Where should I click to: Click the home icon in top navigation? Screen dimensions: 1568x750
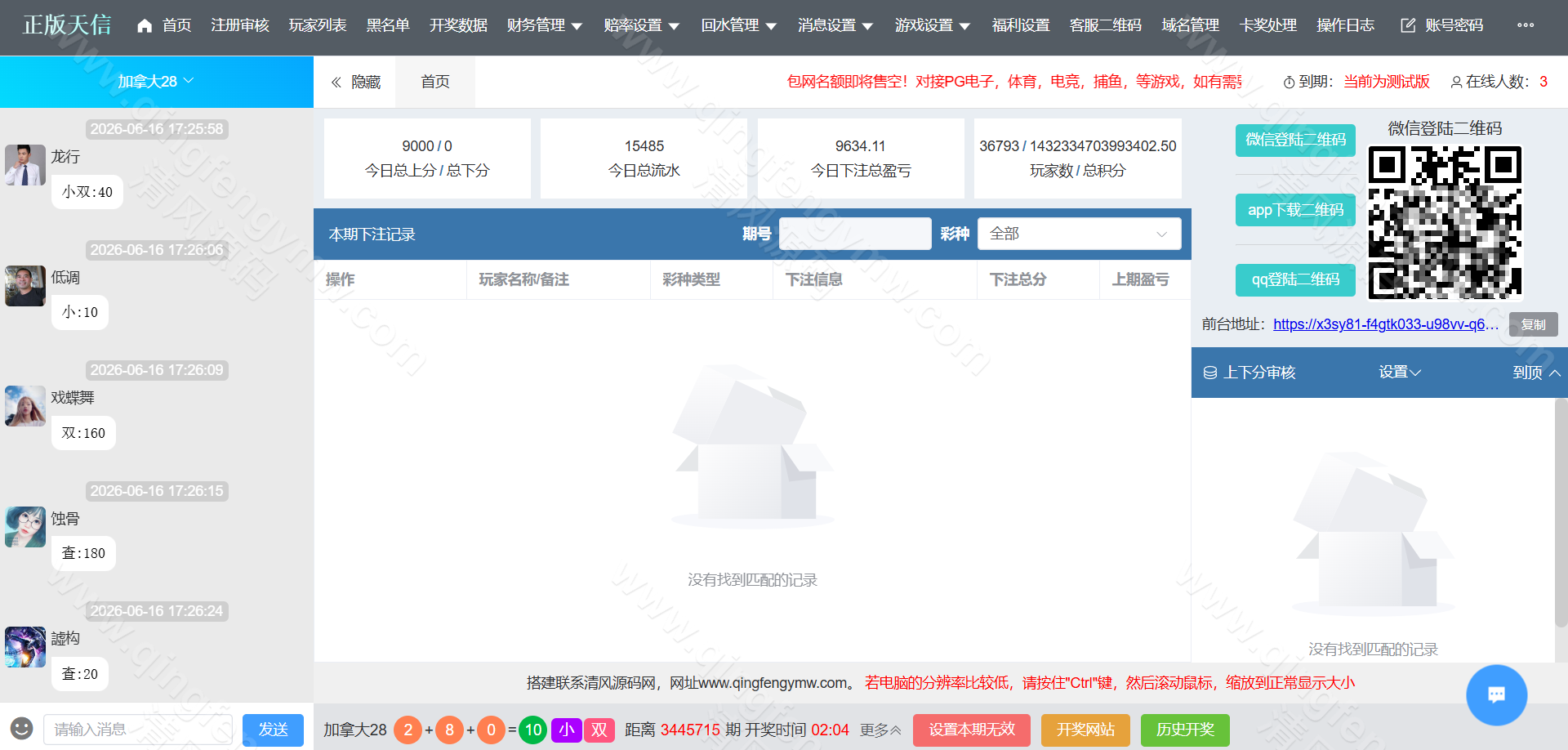pos(145,25)
